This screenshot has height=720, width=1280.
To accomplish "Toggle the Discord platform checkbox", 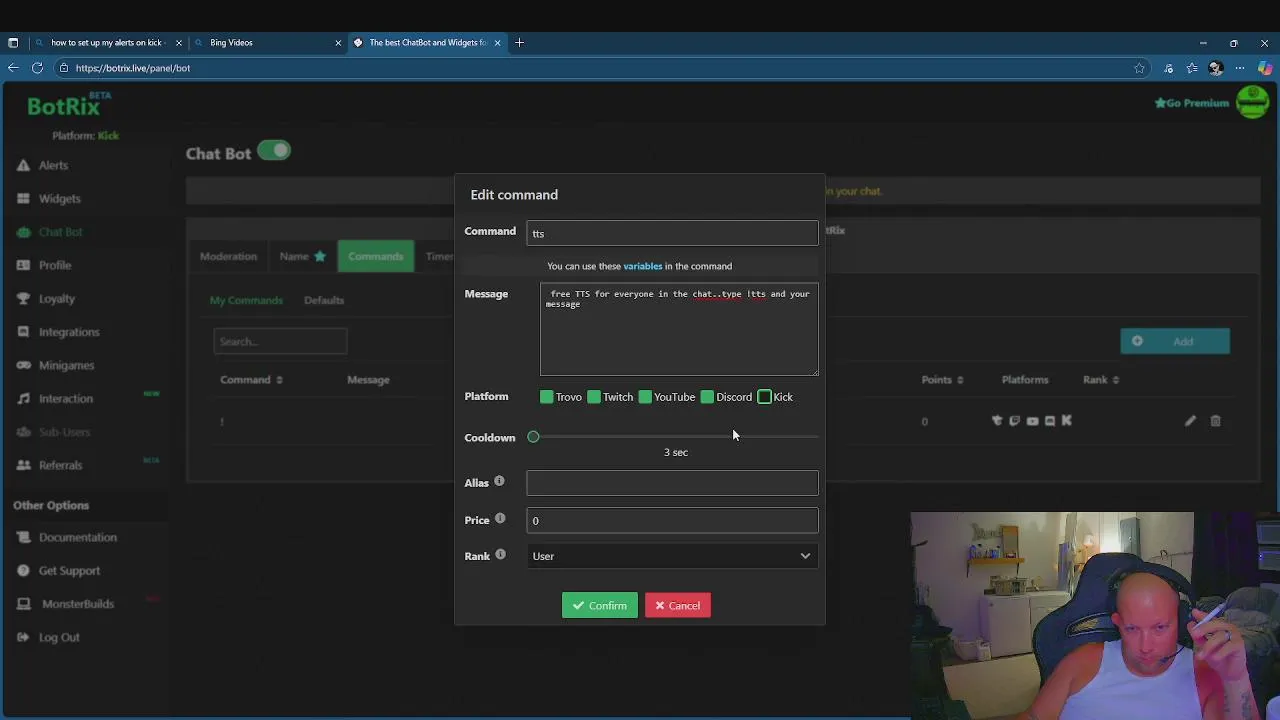I will coord(707,397).
